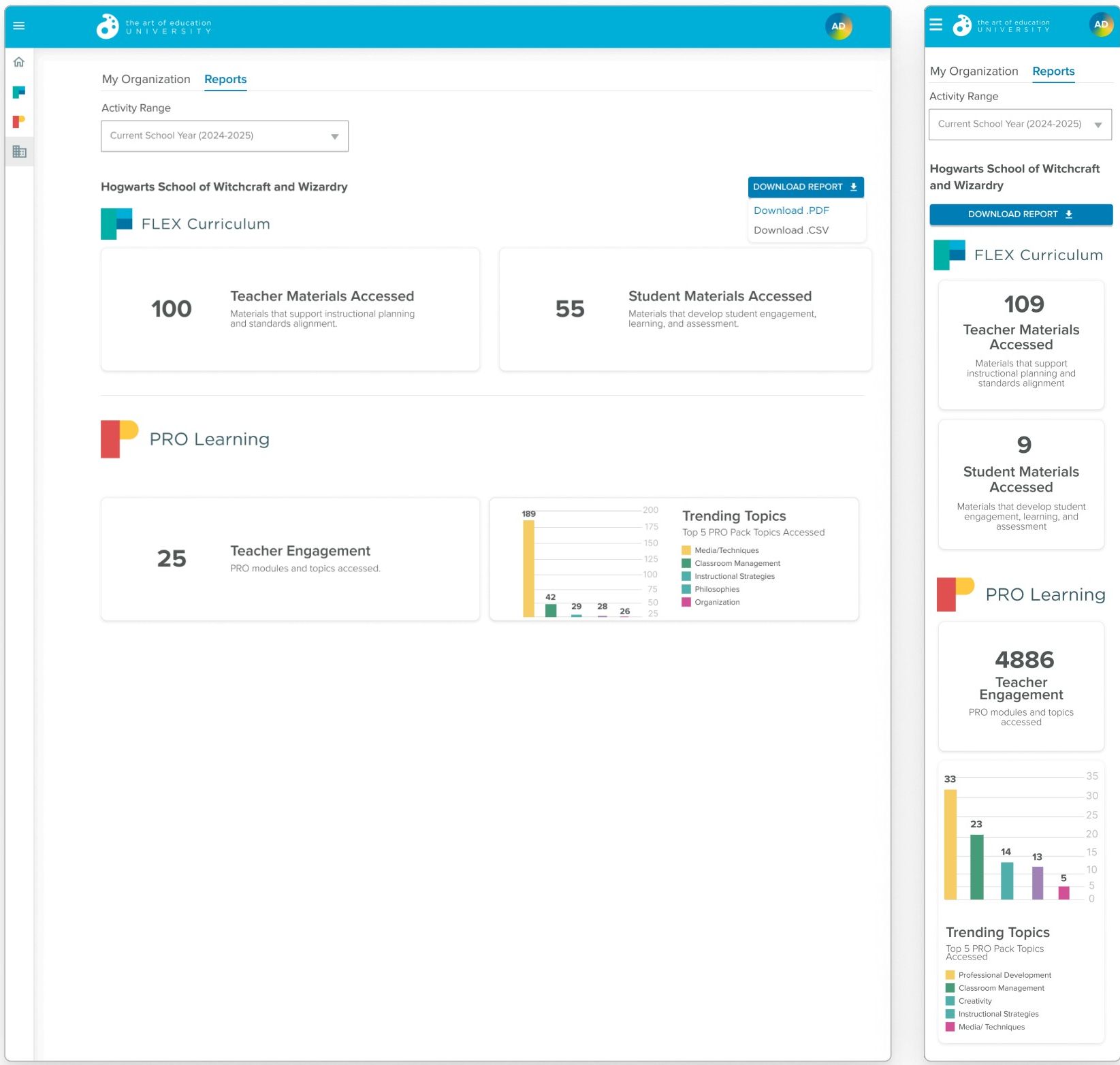
Task: Click the mobile Teacher Engagement card showing 4886
Action: [1021, 686]
